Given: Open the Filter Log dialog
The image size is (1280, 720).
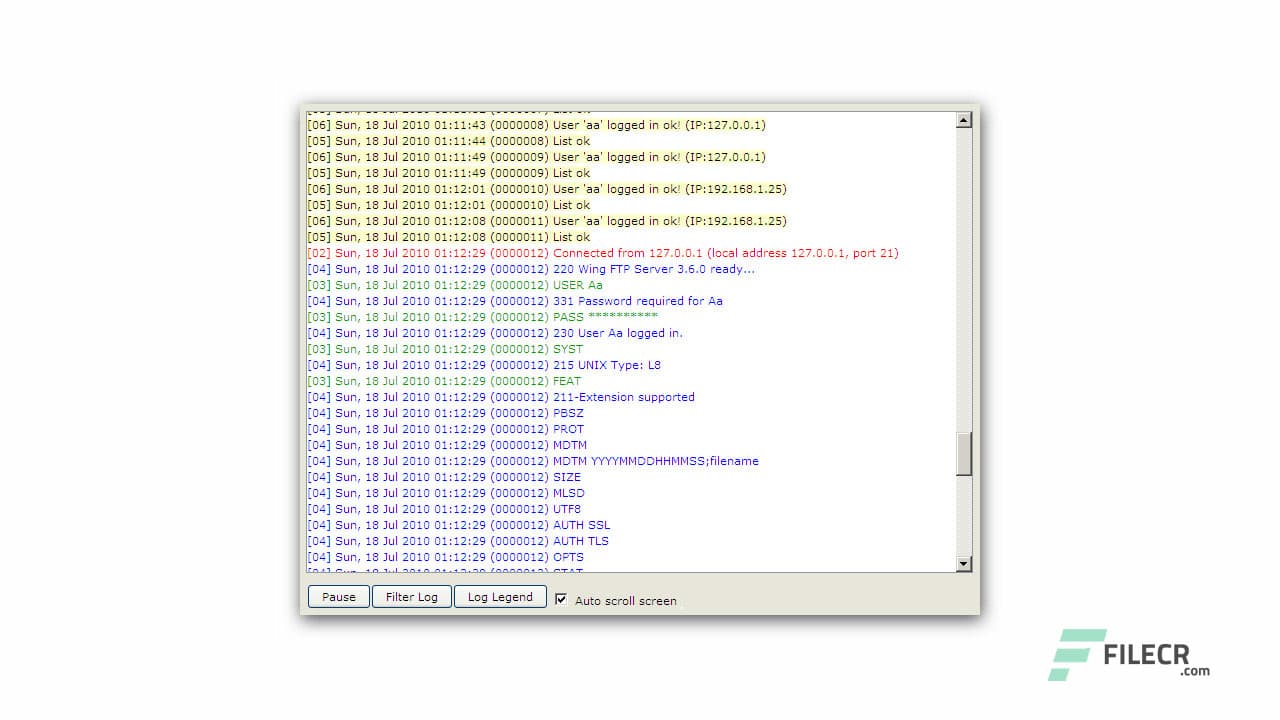Looking at the screenshot, I should (411, 597).
